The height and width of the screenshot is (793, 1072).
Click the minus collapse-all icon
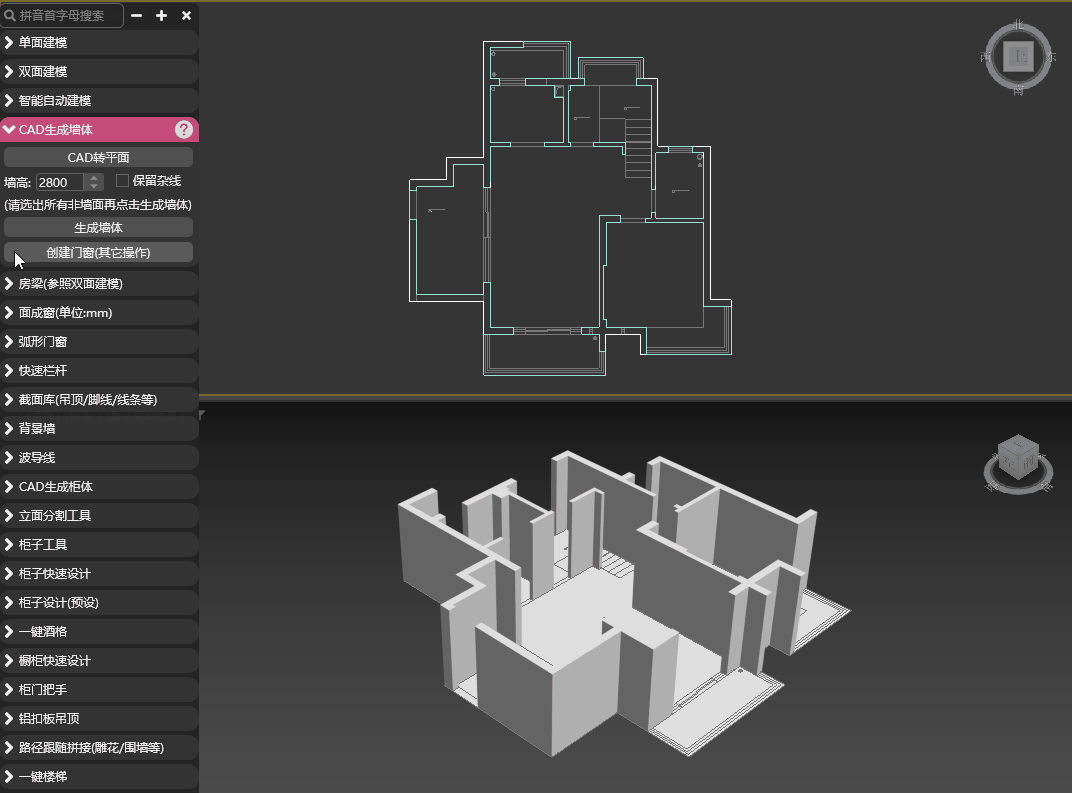click(137, 16)
